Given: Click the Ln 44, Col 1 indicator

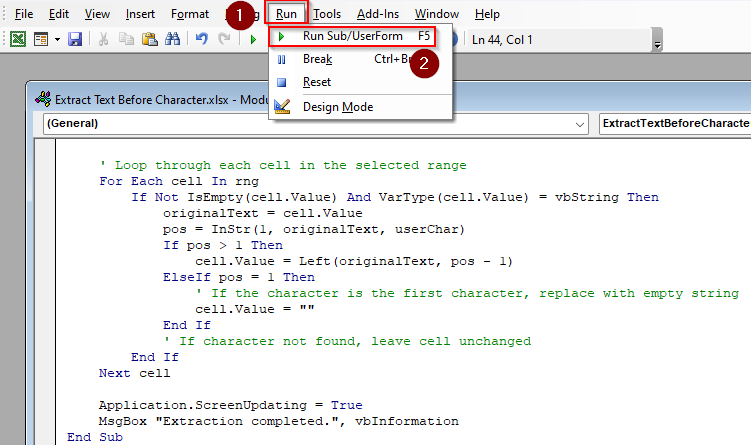Looking at the screenshot, I should click(x=502, y=40).
